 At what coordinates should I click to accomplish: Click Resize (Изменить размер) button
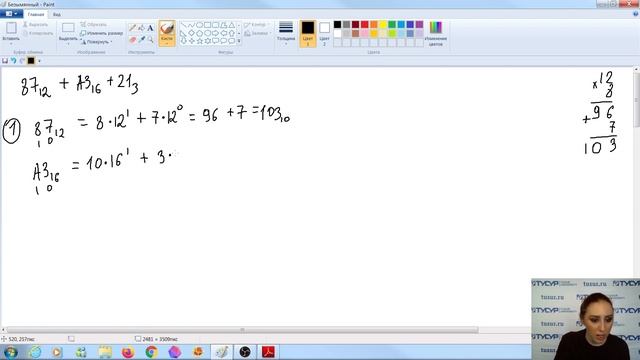point(102,33)
